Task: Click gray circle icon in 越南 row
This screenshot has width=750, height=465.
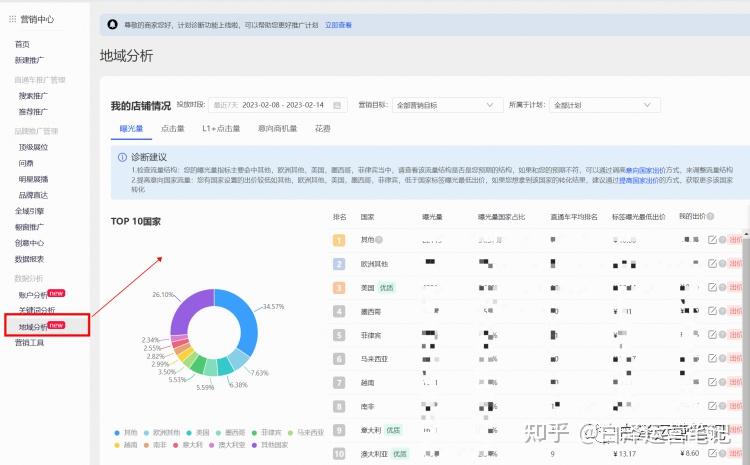Action: coord(722,382)
